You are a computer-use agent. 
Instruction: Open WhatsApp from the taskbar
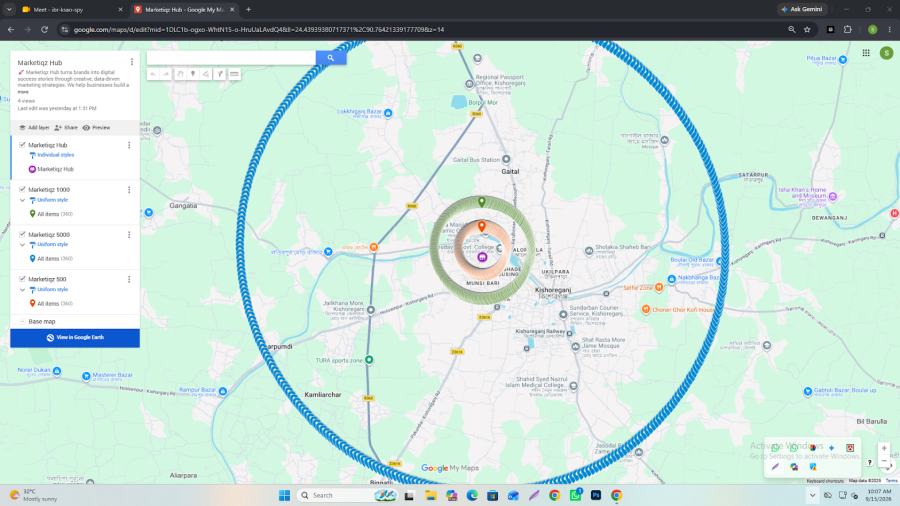pyautogui.click(x=575, y=495)
